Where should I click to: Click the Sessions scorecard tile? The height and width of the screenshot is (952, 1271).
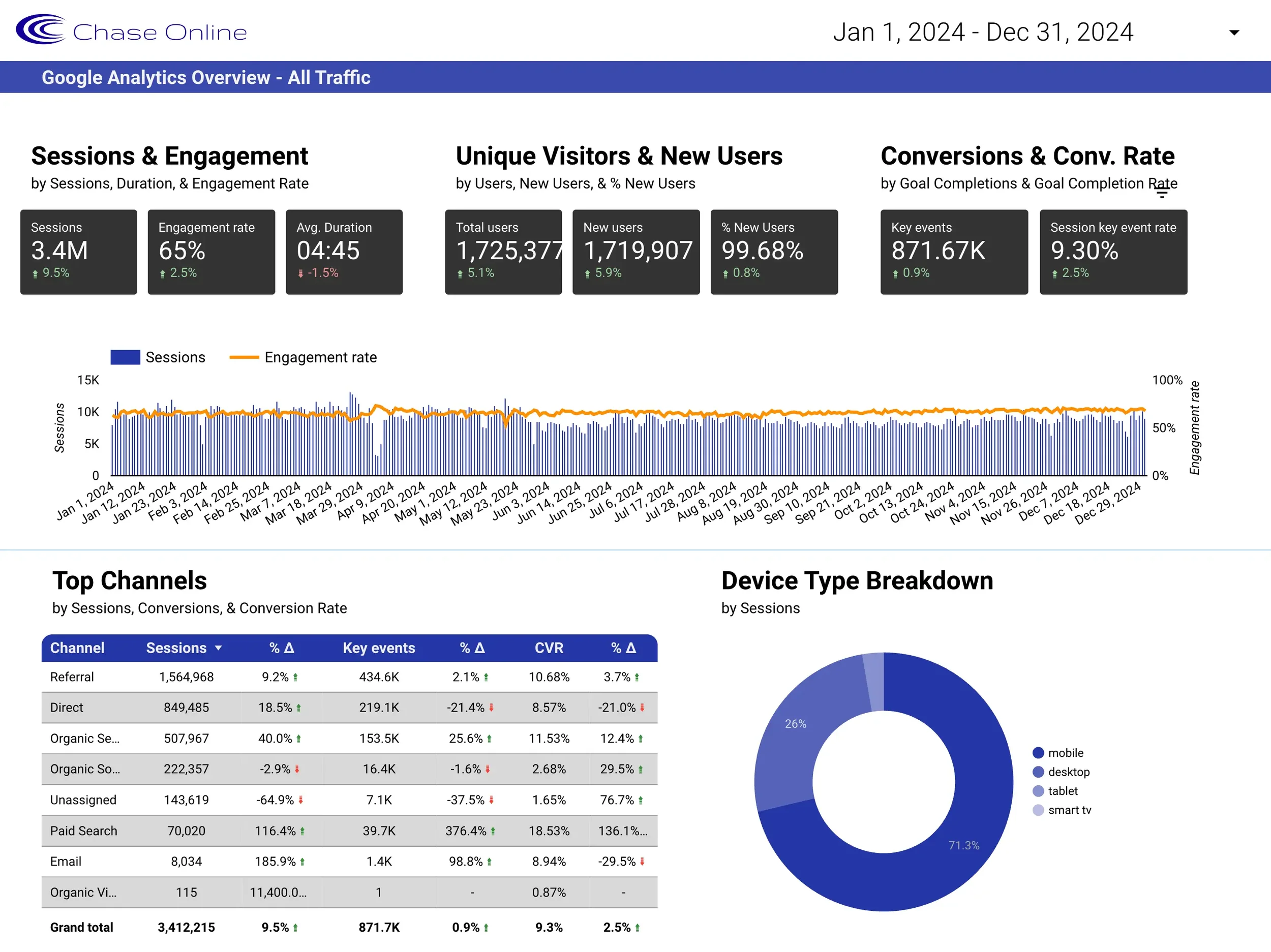point(79,252)
